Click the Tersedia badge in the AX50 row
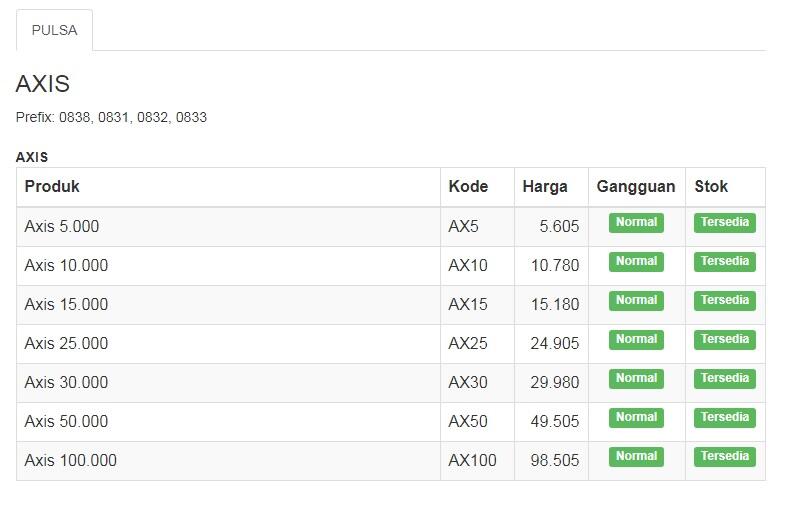The width and height of the screenshot is (791, 508). (x=725, y=418)
